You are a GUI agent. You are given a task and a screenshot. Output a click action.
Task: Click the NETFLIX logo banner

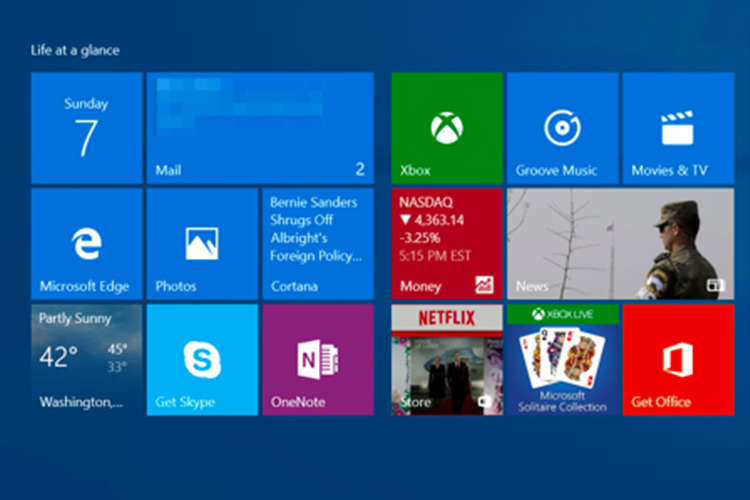tap(447, 318)
